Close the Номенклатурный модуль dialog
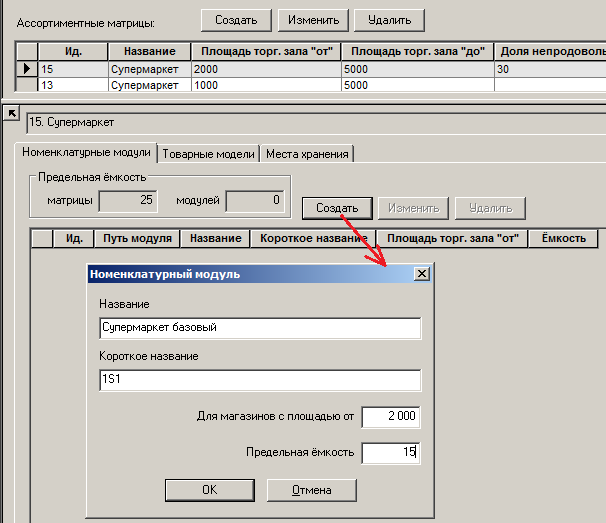Viewport: 606px width, 523px height. coord(422,274)
